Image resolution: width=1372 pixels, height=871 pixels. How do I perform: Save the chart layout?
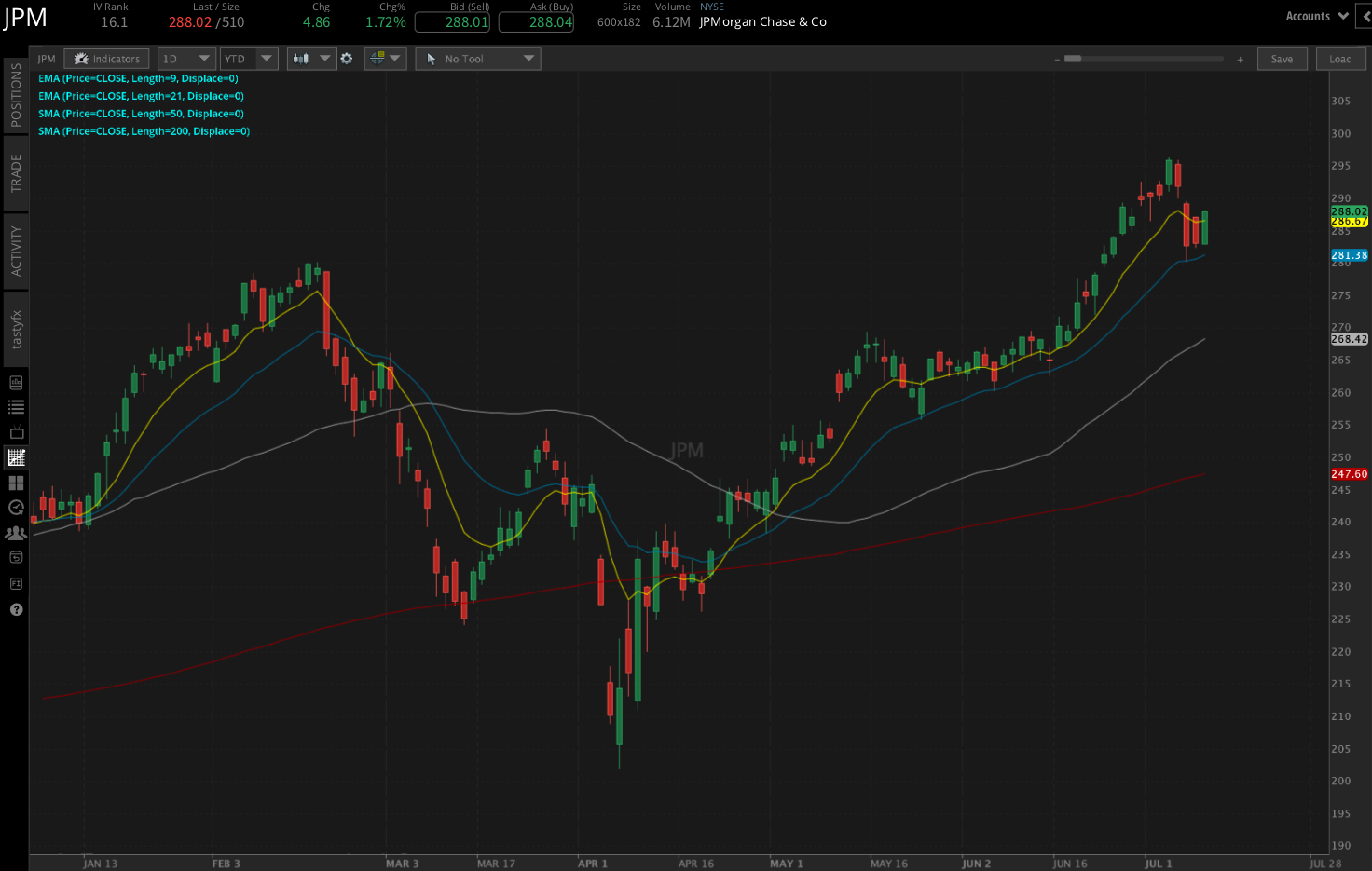[x=1282, y=59]
